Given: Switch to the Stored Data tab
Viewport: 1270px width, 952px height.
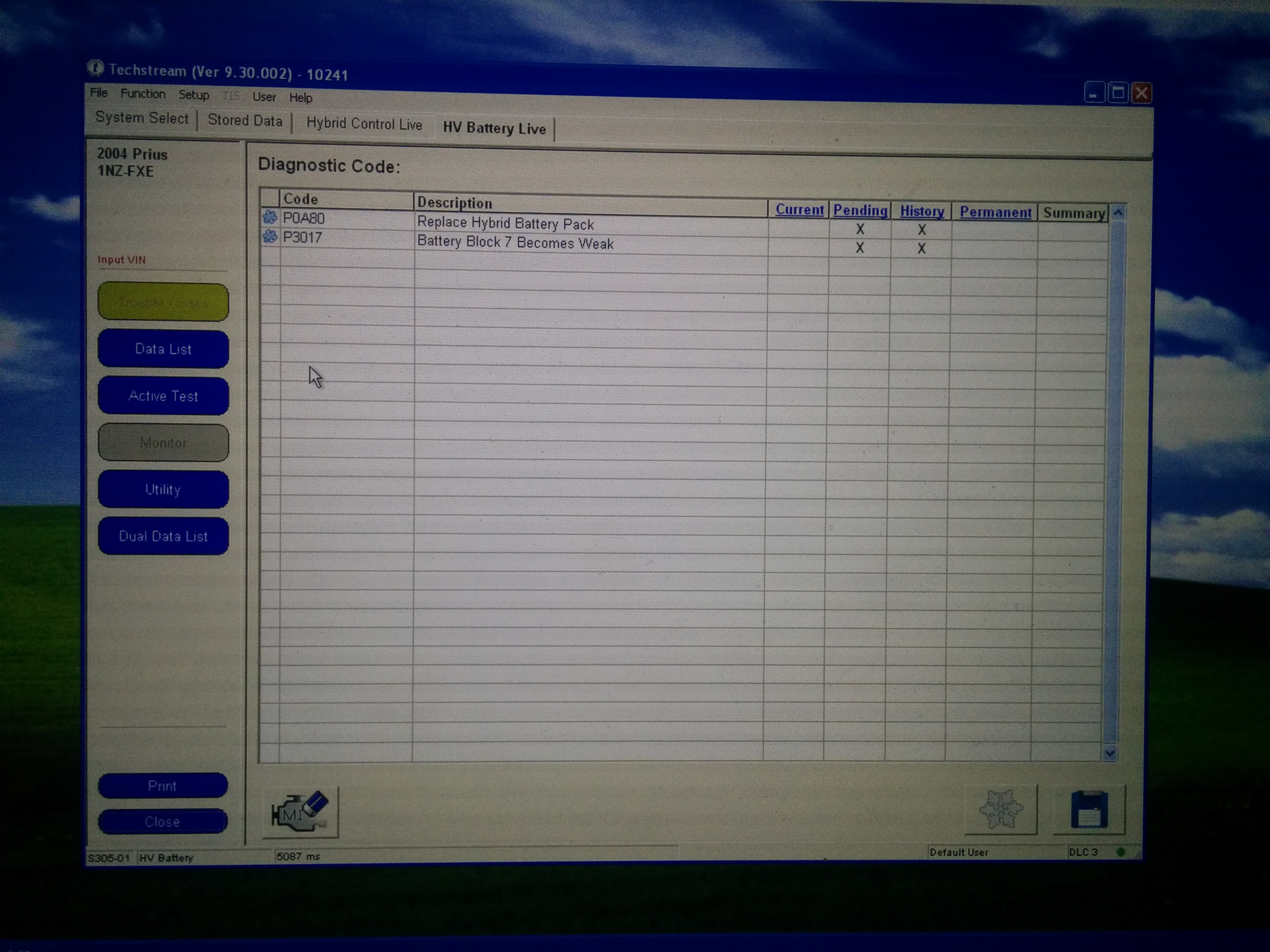Looking at the screenshot, I should pyautogui.click(x=245, y=121).
